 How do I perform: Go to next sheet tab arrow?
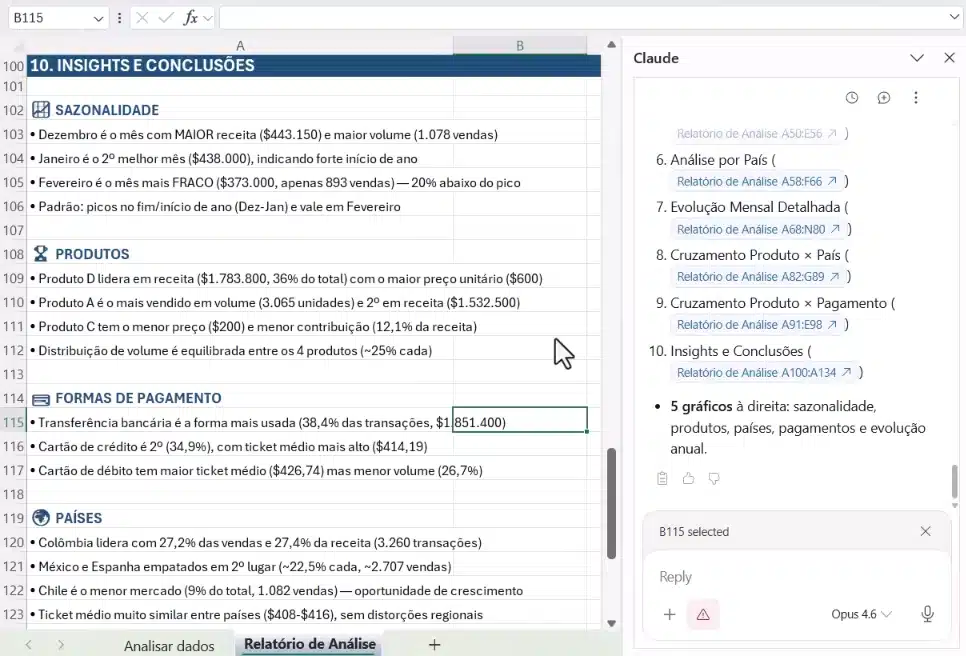[x=60, y=645]
